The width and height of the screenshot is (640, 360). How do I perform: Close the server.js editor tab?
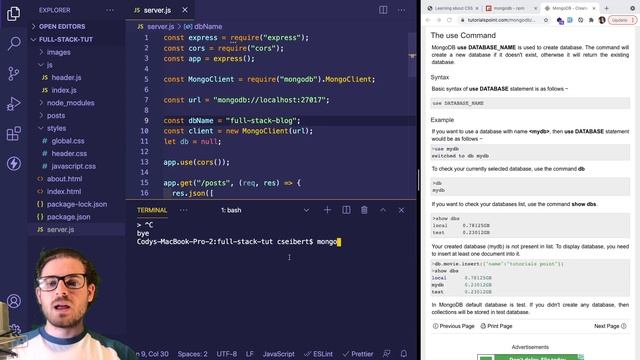[185, 10]
